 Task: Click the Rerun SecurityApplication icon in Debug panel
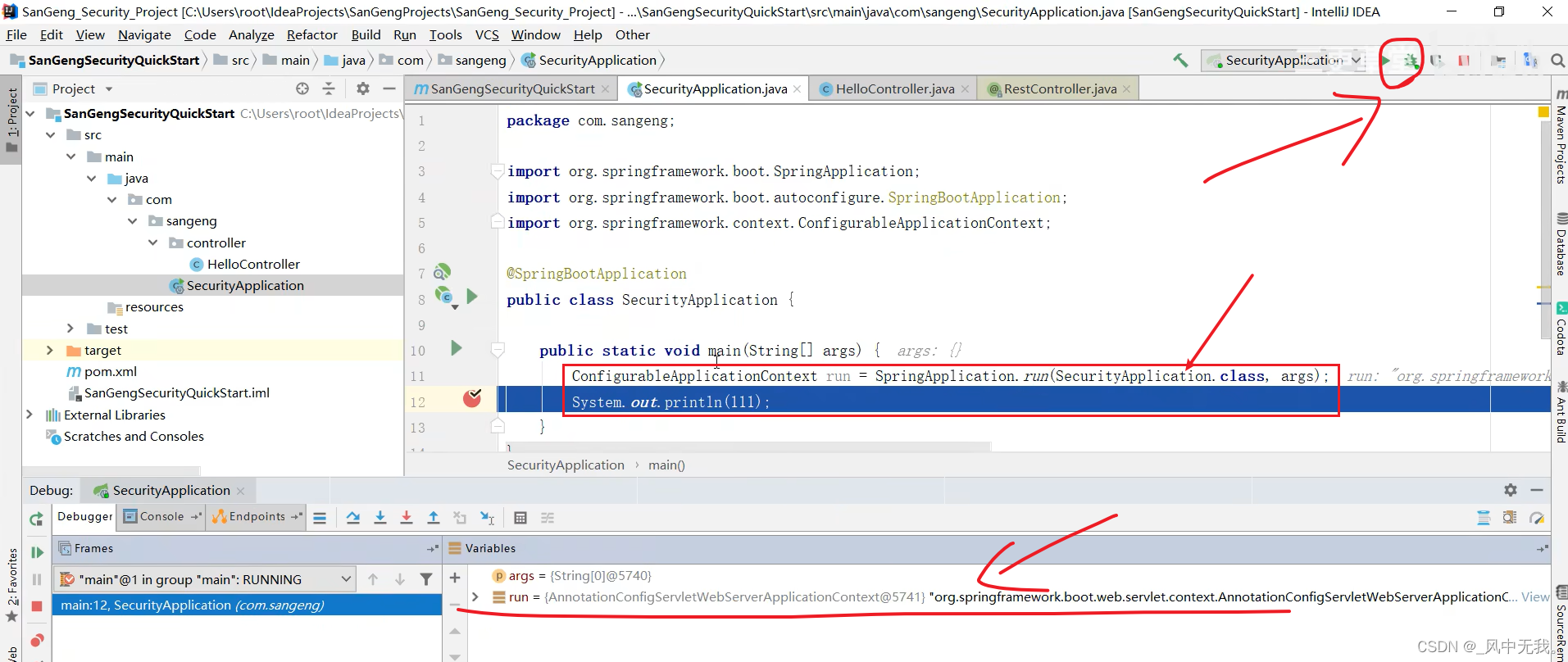(36, 519)
